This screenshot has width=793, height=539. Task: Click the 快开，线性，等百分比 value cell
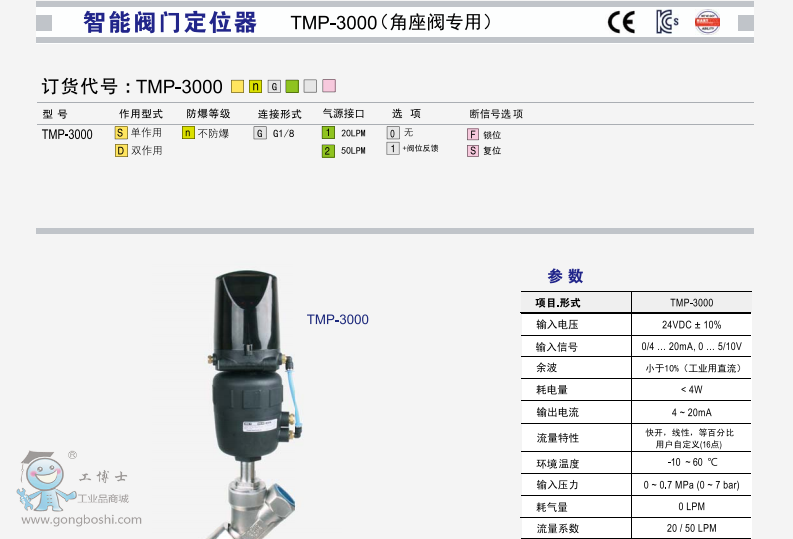[x=691, y=438]
